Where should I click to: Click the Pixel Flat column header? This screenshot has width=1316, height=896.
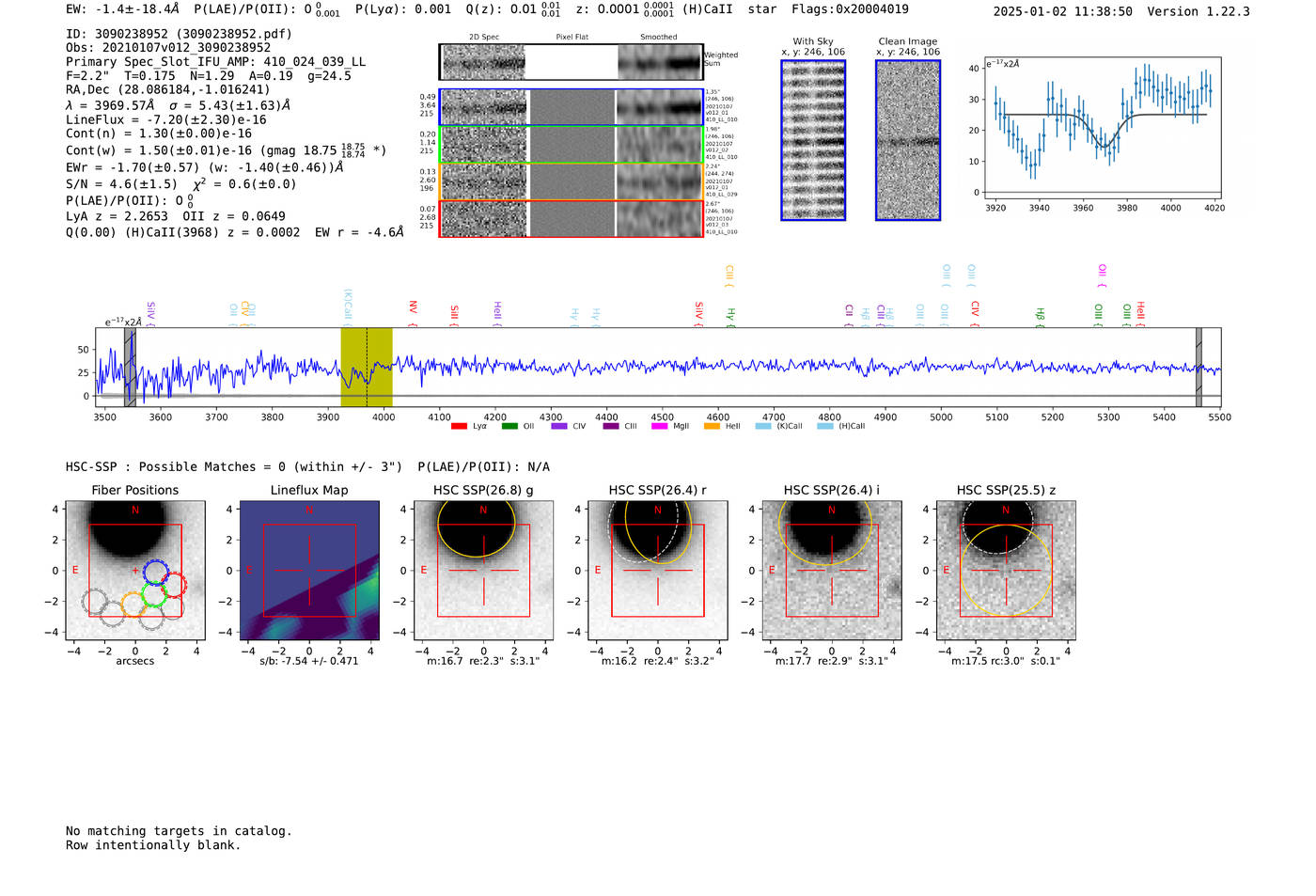click(572, 38)
